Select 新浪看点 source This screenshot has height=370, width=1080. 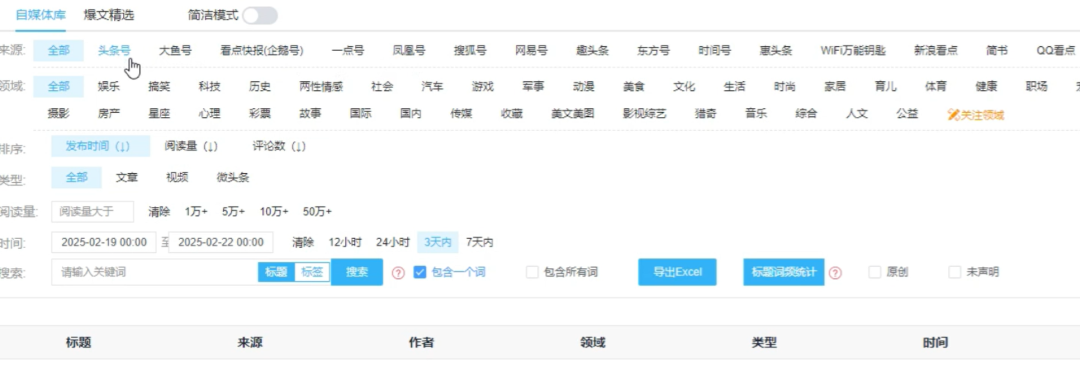click(936, 50)
